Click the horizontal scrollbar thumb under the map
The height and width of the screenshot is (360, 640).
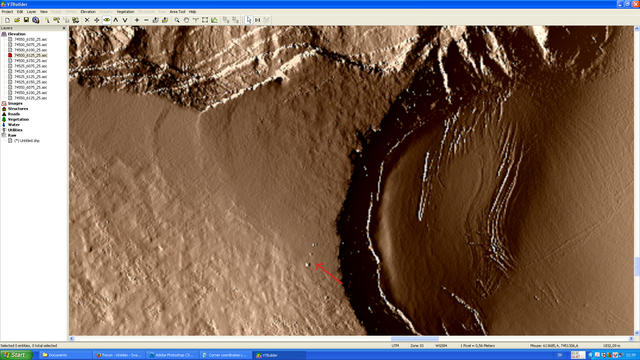coord(415,339)
